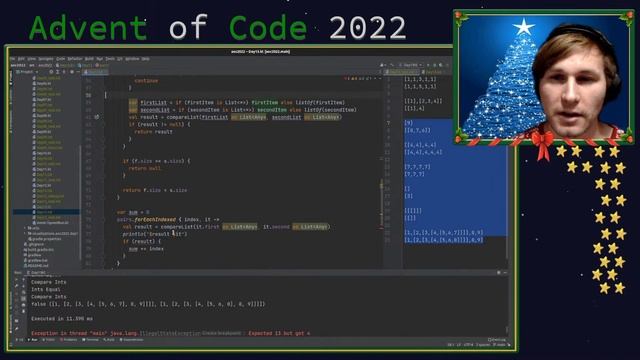Open the Refactor menu
640x360 pixels.
(75, 59)
